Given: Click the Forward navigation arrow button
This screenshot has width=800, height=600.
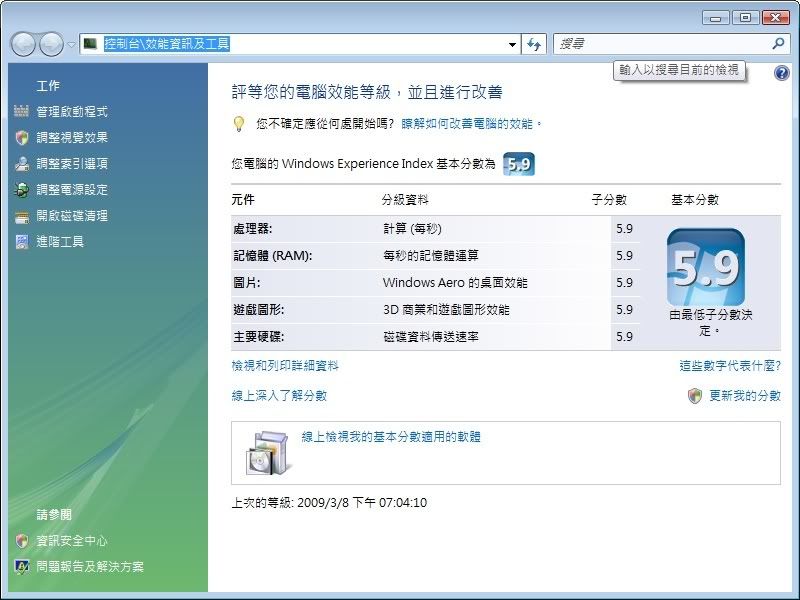Looking at the screenshot, I should 51,44.
